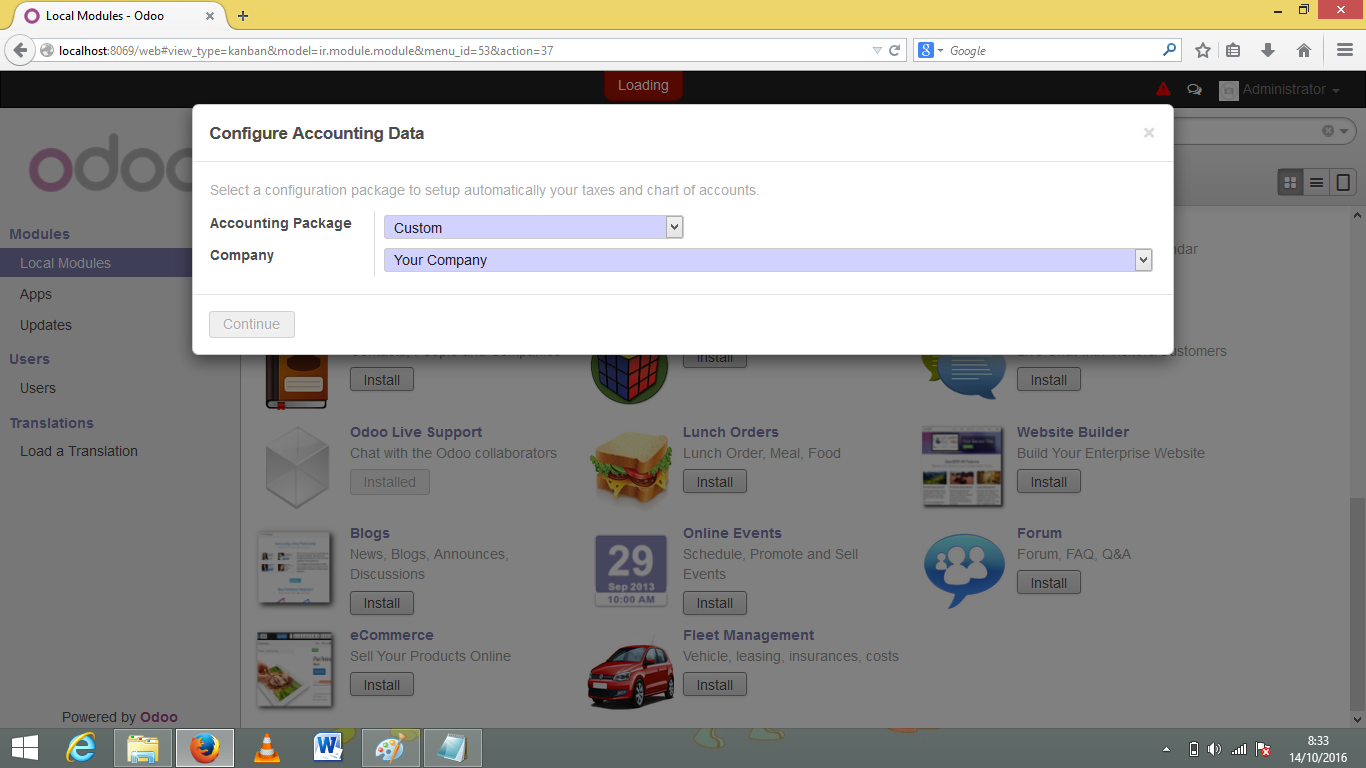Image resolution: width=1366 pixels, height=768 pixels.
Task: Open Updates from the sidebar menu
Action: point(46,324)
